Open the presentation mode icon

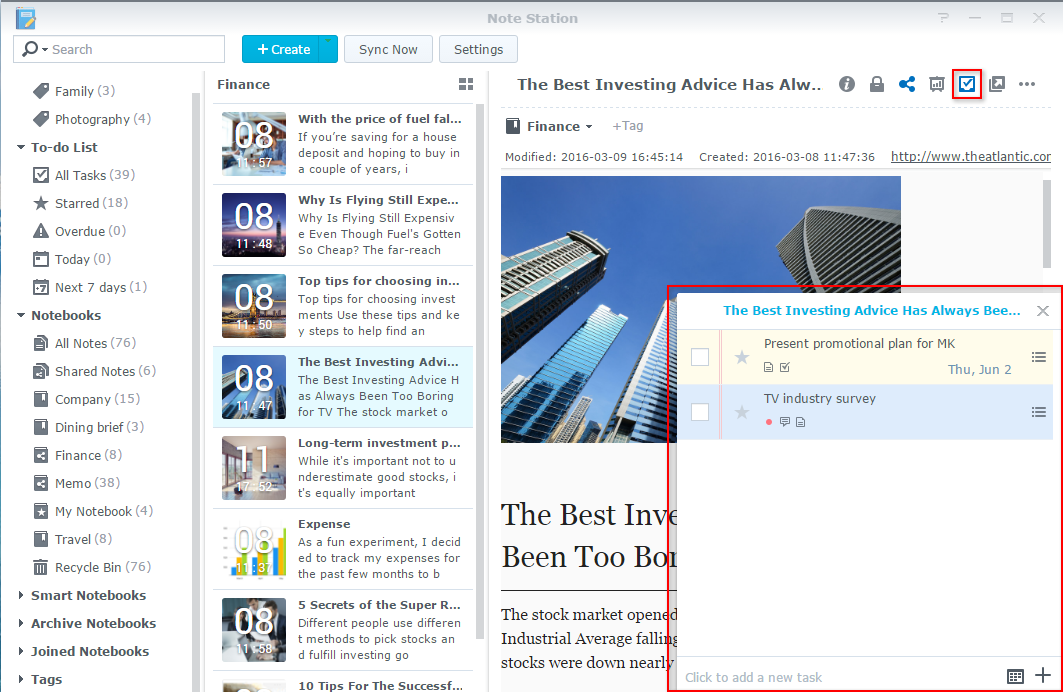[936, 84]
